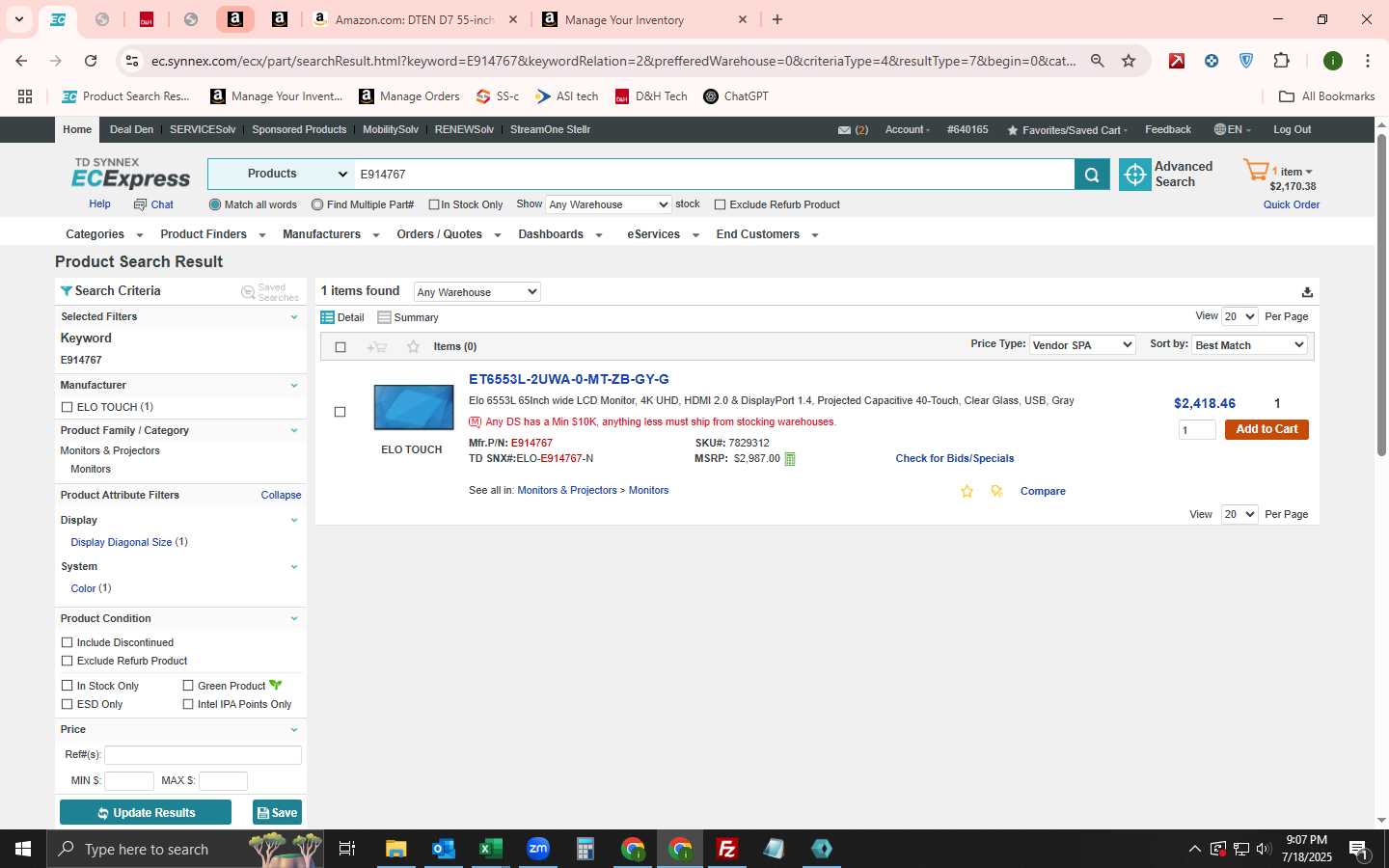Open the shopping cart icon
The height and width of the screenshot is (868, 1389).
click(1256, 171)
